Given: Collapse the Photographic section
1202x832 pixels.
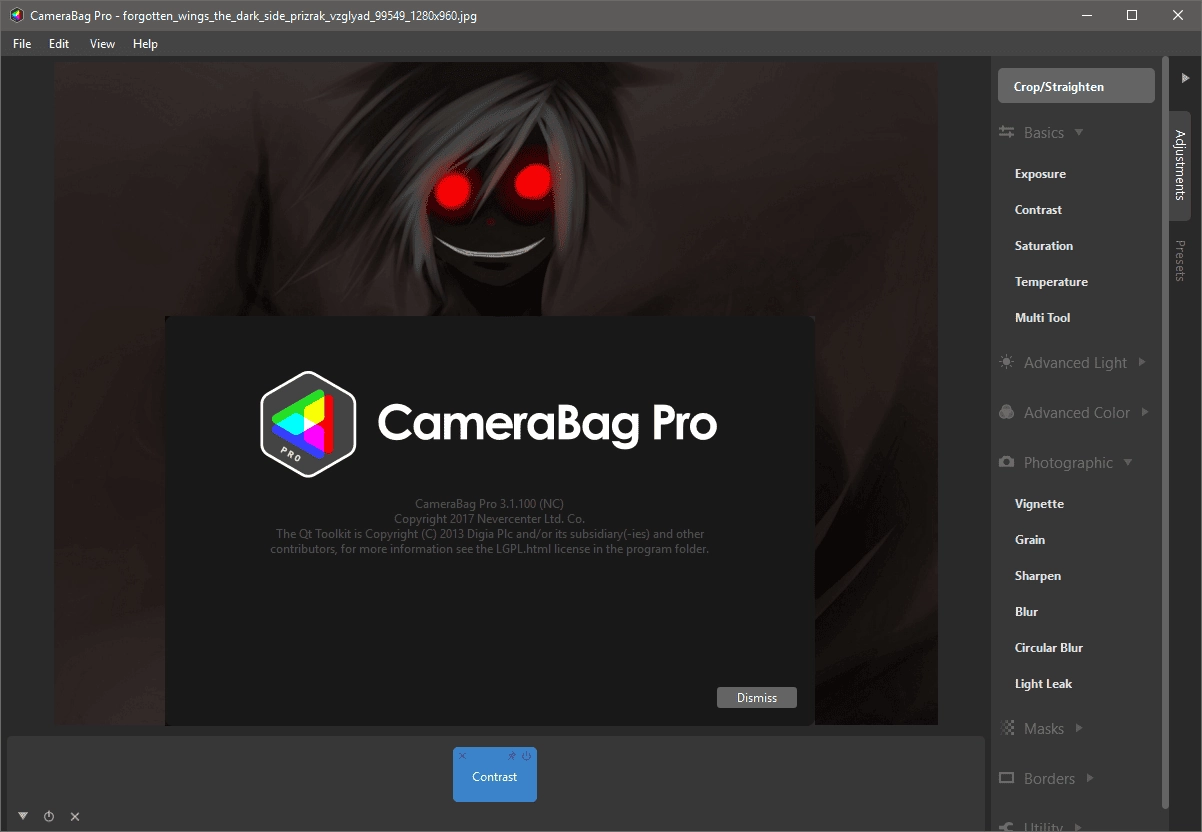Looking at the screenshot, I should coord(1128,462).
